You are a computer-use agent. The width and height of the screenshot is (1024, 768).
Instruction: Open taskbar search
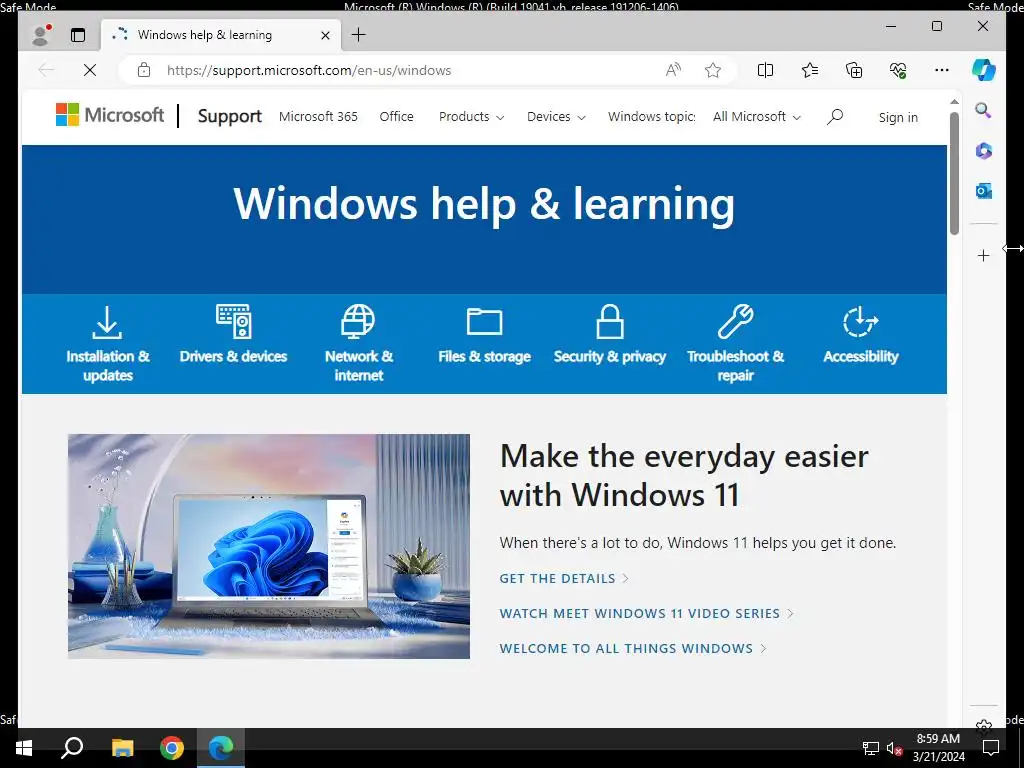[72, 748]
